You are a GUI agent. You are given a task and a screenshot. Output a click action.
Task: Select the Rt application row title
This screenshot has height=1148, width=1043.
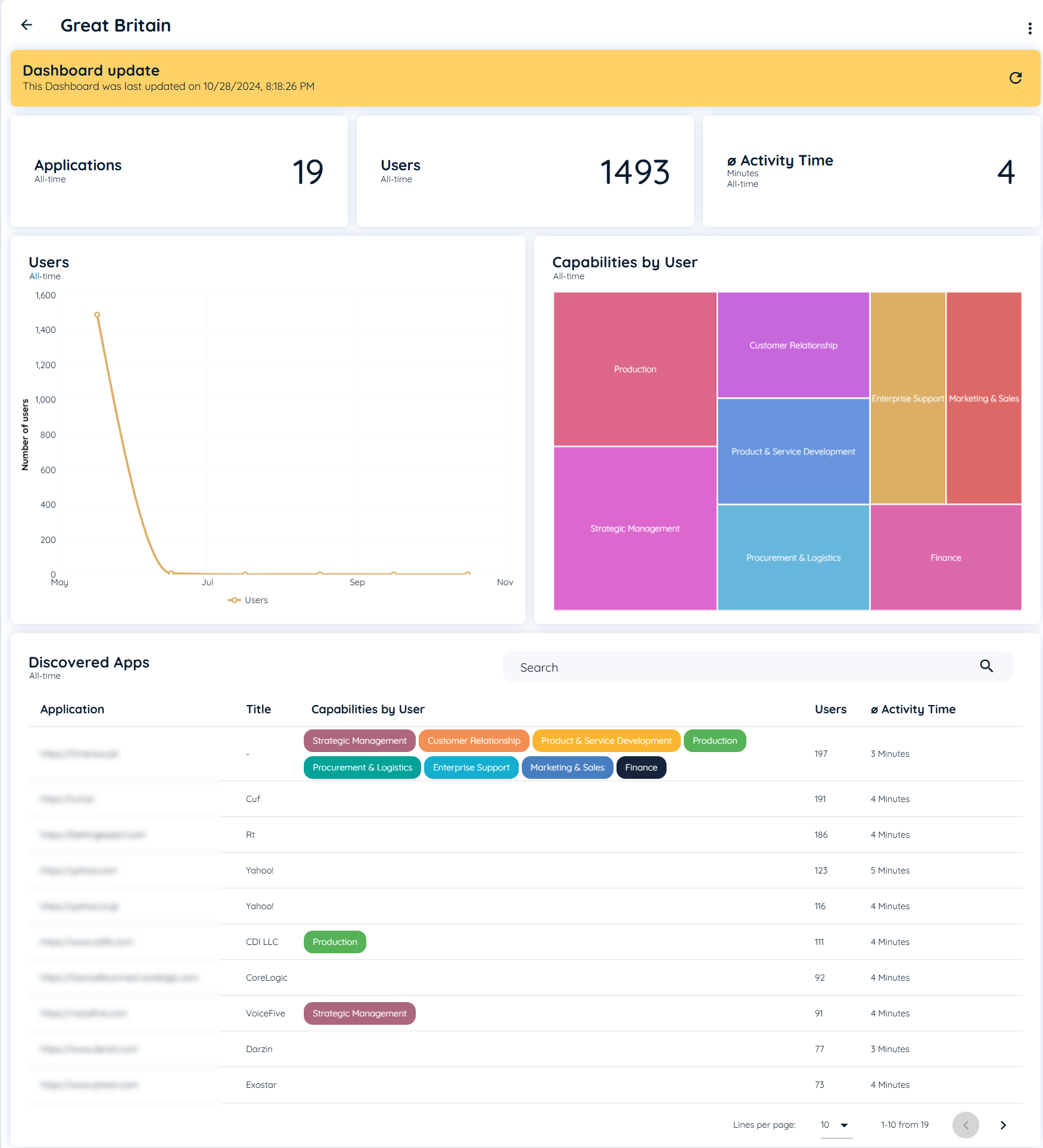pos(250,835)
